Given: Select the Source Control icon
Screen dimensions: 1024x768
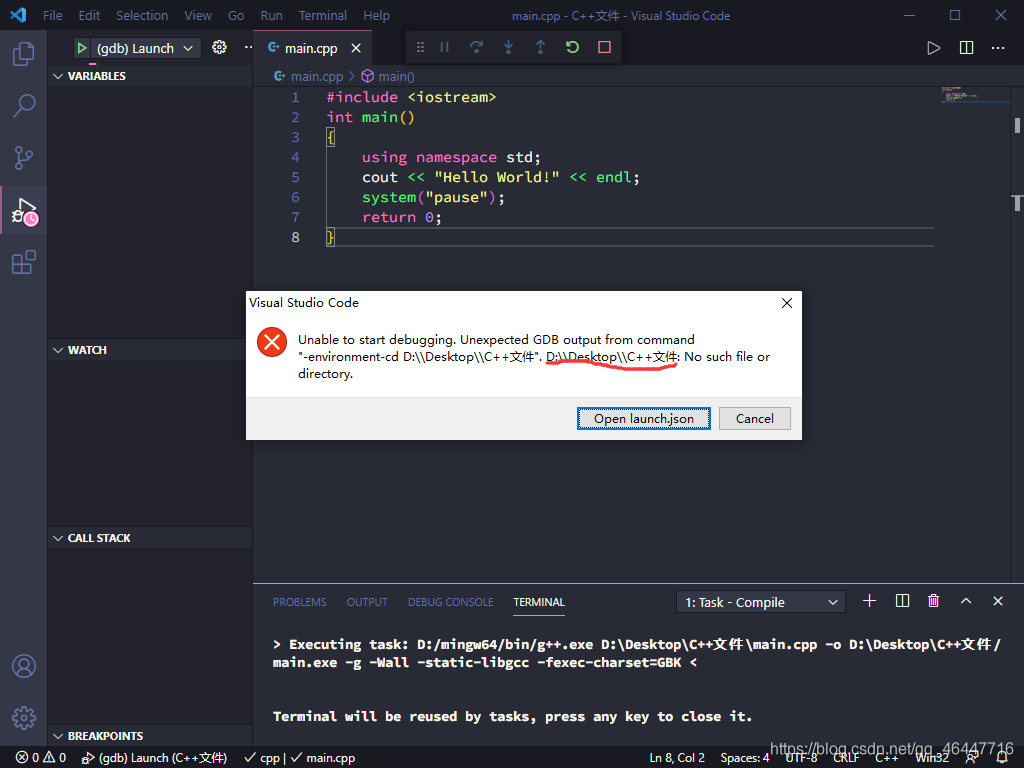Looking at the screenshot, I should (23, 158).
